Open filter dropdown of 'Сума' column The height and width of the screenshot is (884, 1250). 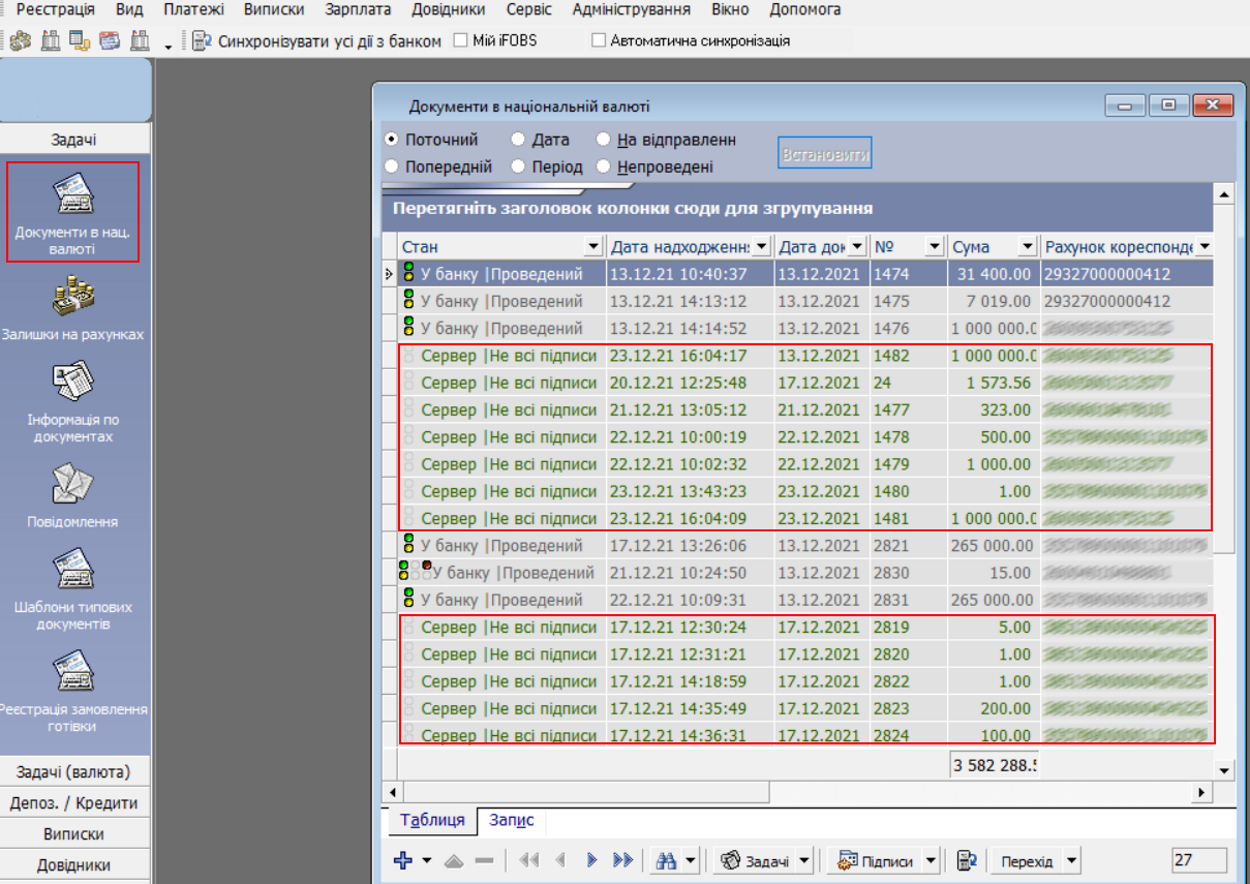click(1027, 247)
